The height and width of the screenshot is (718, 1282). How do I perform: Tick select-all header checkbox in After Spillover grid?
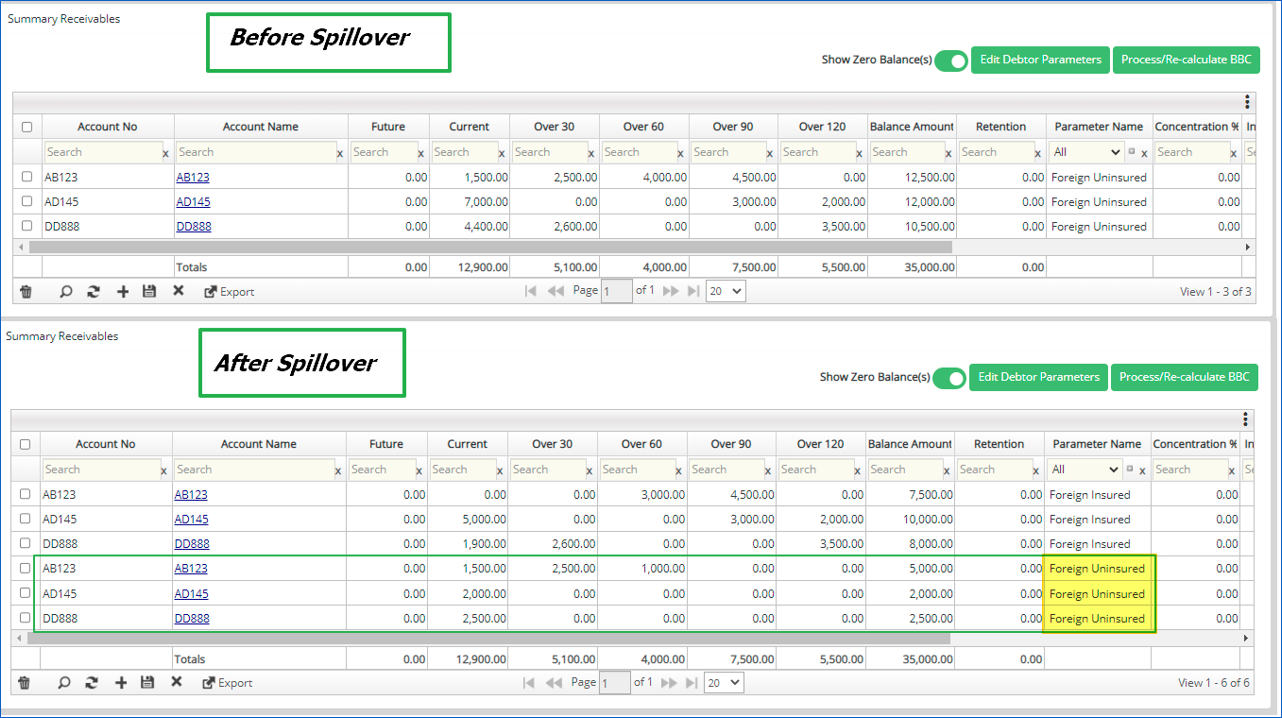pos(25,444)
